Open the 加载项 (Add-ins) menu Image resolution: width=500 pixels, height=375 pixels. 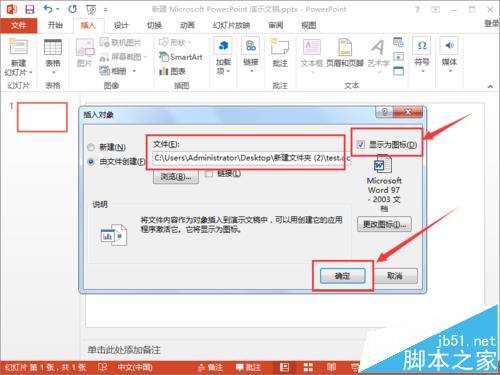pyautogui.click(x=223, y=57)
